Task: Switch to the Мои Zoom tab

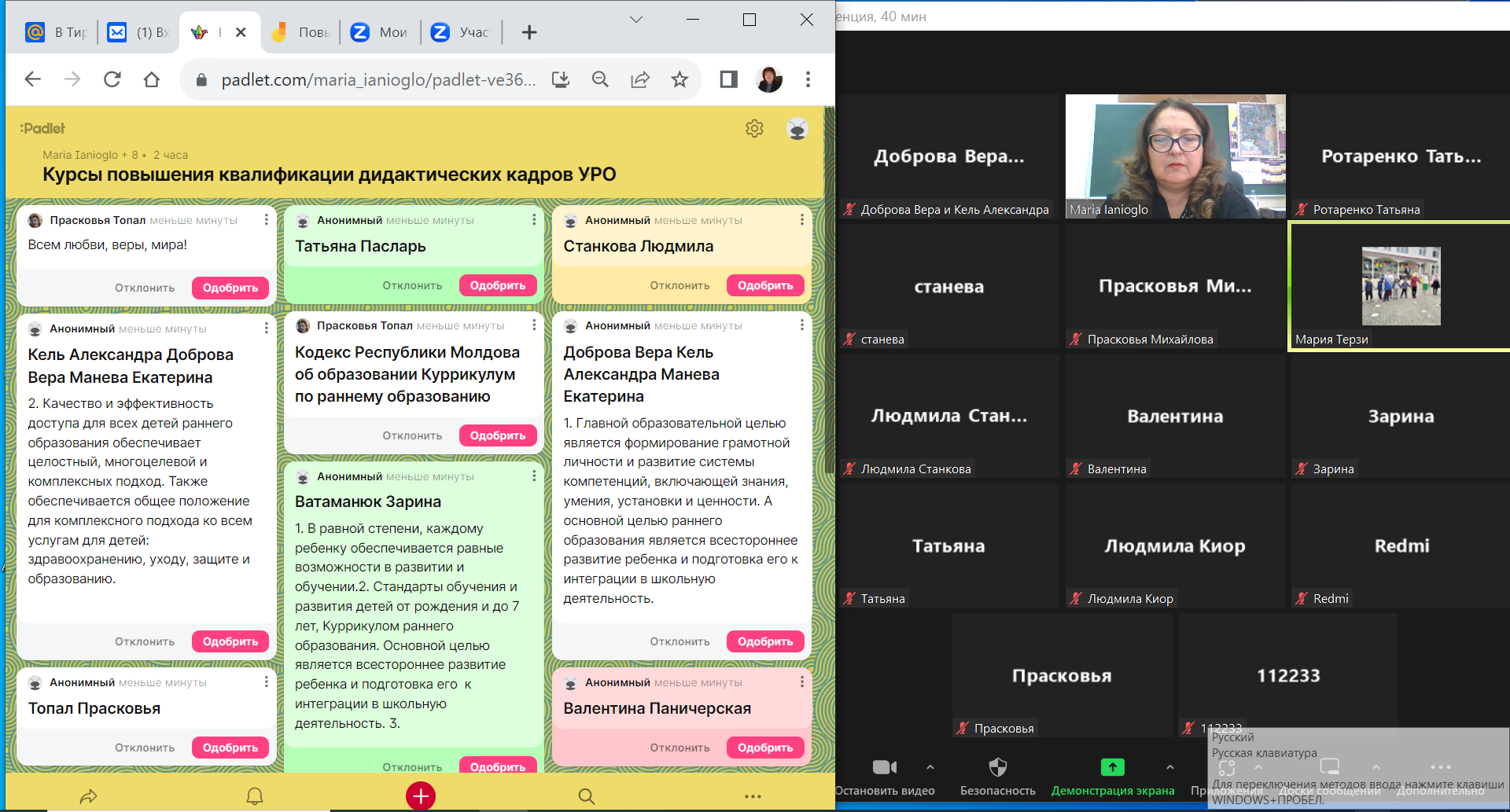Action: 381,32
